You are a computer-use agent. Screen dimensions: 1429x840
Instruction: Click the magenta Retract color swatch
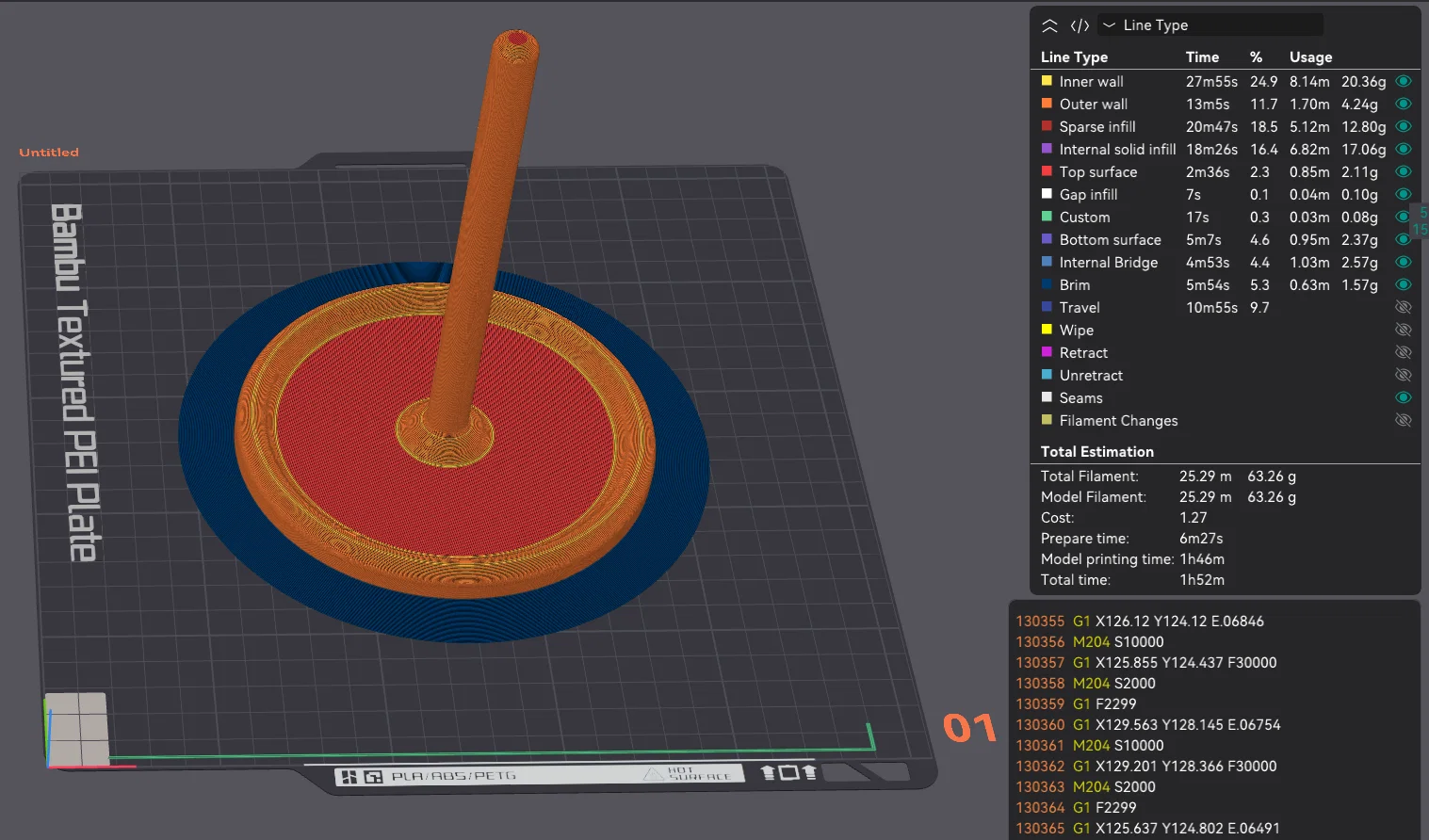click(x=1047, y=352)
